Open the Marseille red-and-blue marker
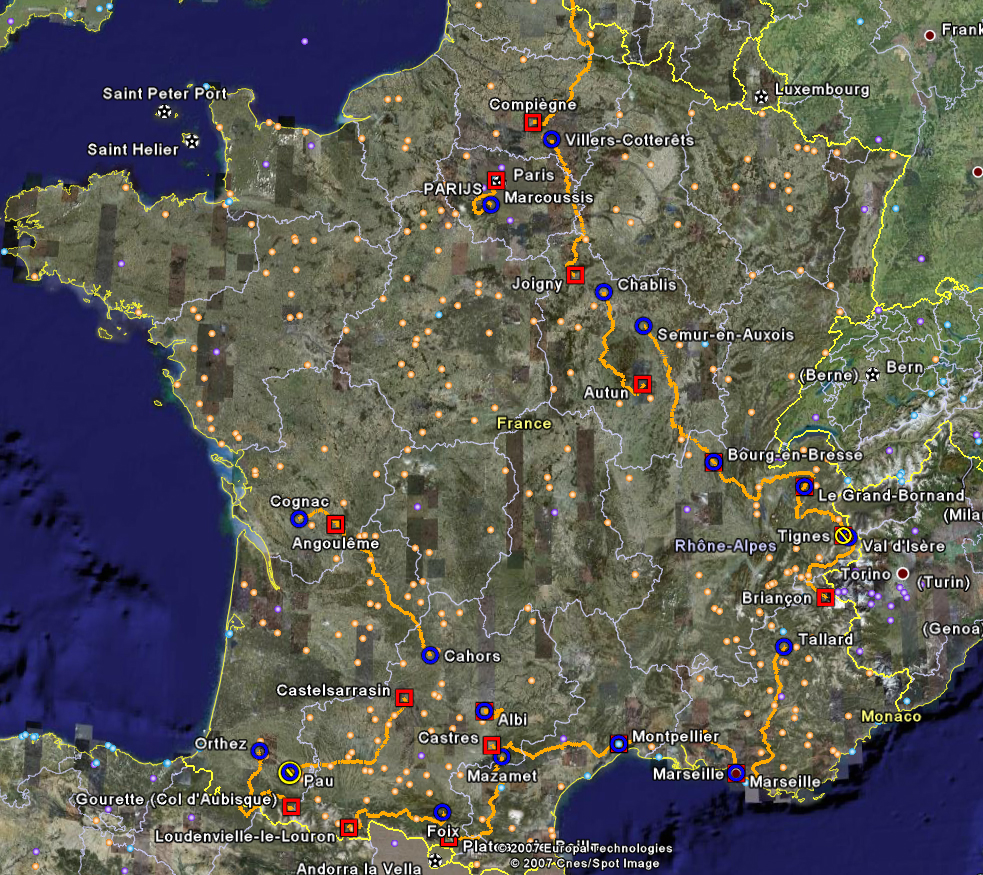 point(736,773)
